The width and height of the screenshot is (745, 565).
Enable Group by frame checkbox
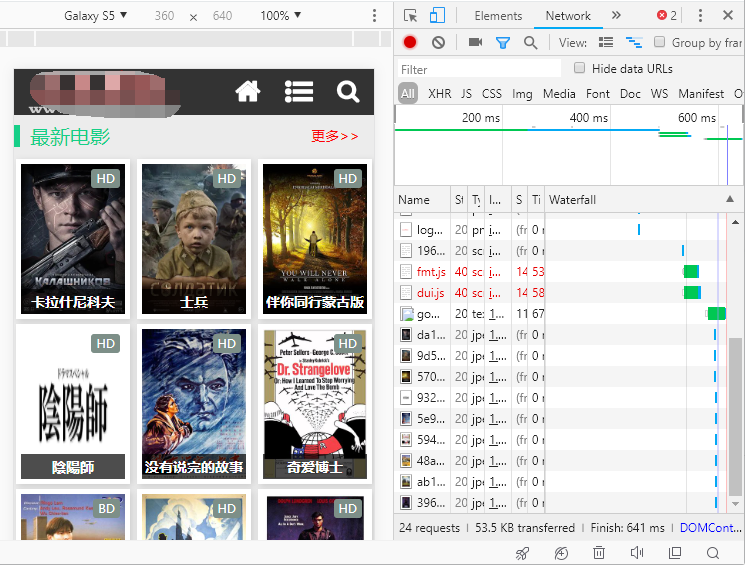(659, 42)
